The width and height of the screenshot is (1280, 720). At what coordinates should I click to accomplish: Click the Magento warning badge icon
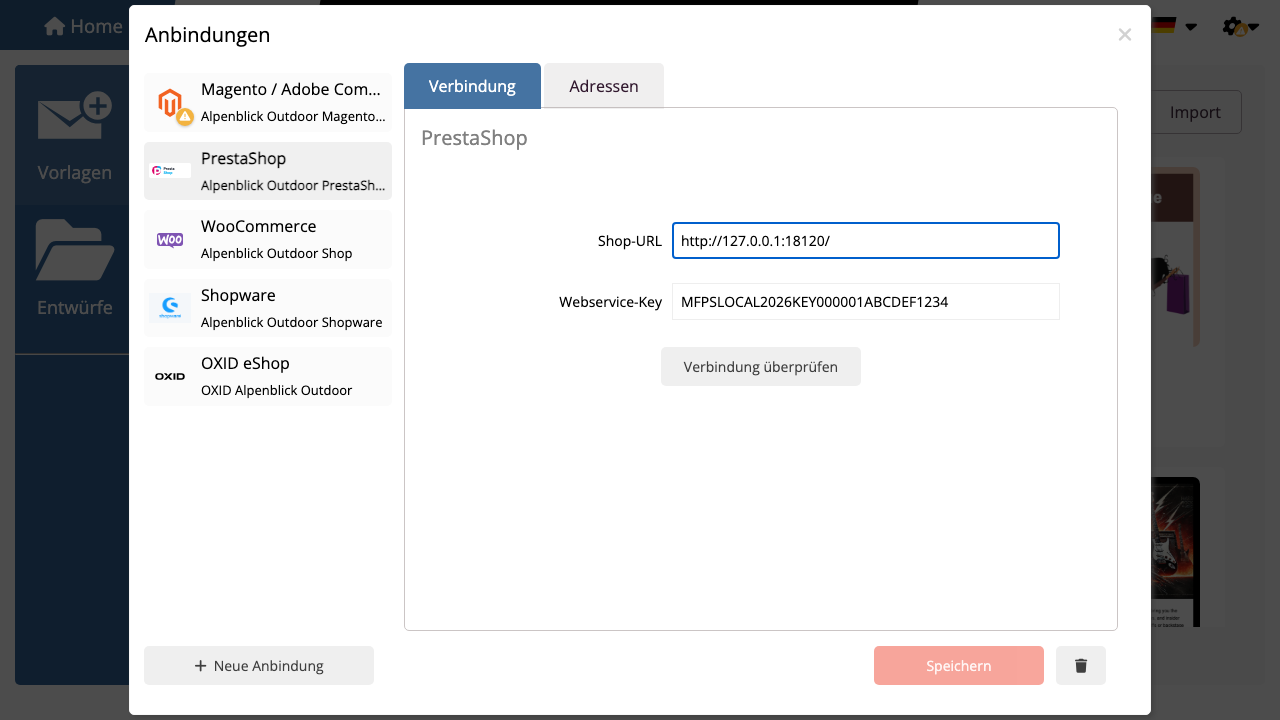185,117
